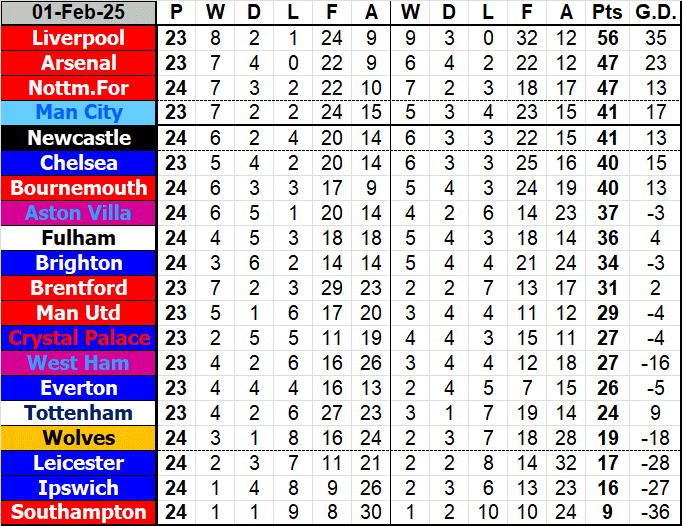The height and width of the screenshot is (526, 682).
Task: Select the P column header
Action: [x=177, y=13]
